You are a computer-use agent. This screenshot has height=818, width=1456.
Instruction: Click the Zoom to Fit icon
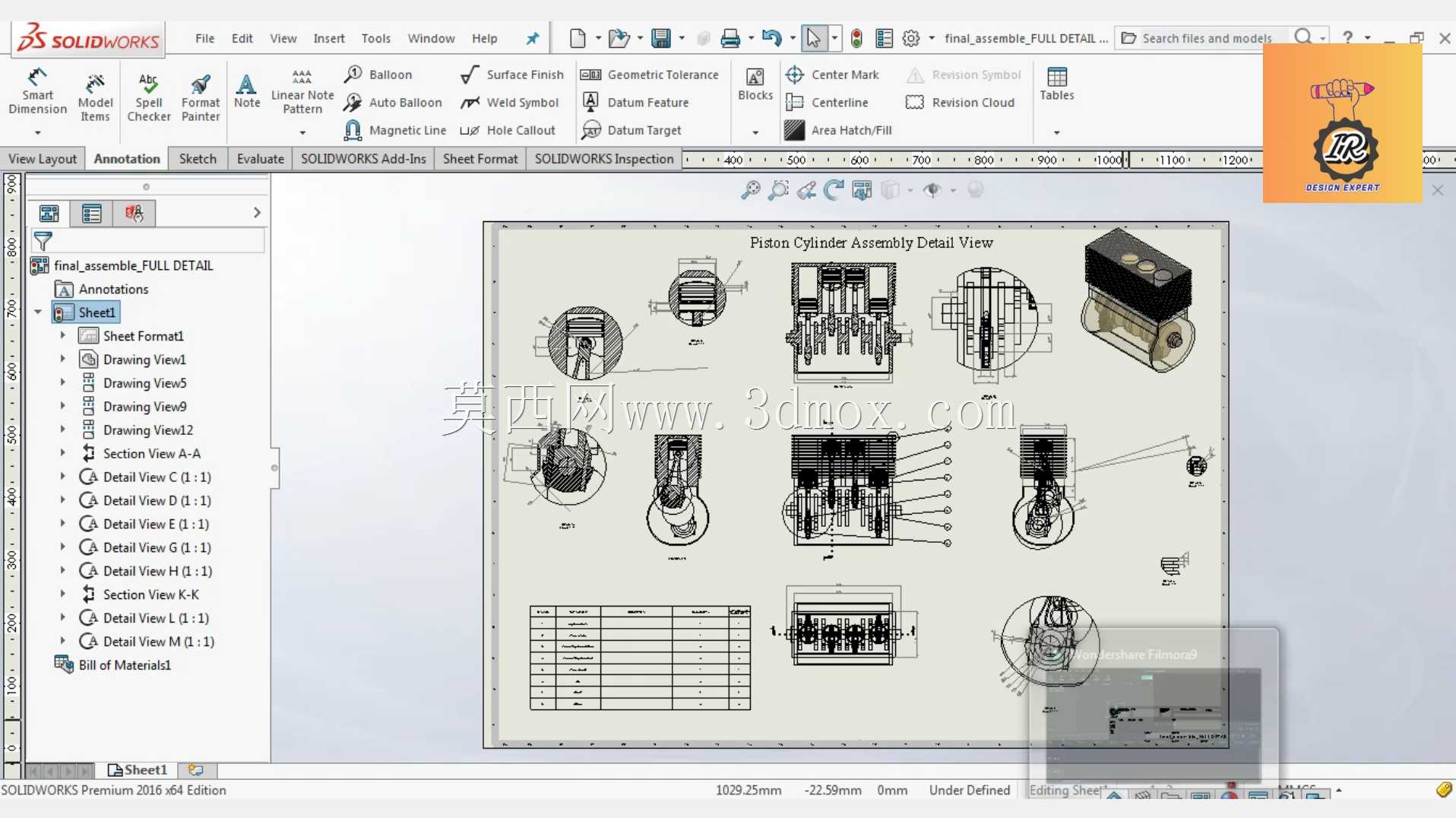[x=751, y=190]
